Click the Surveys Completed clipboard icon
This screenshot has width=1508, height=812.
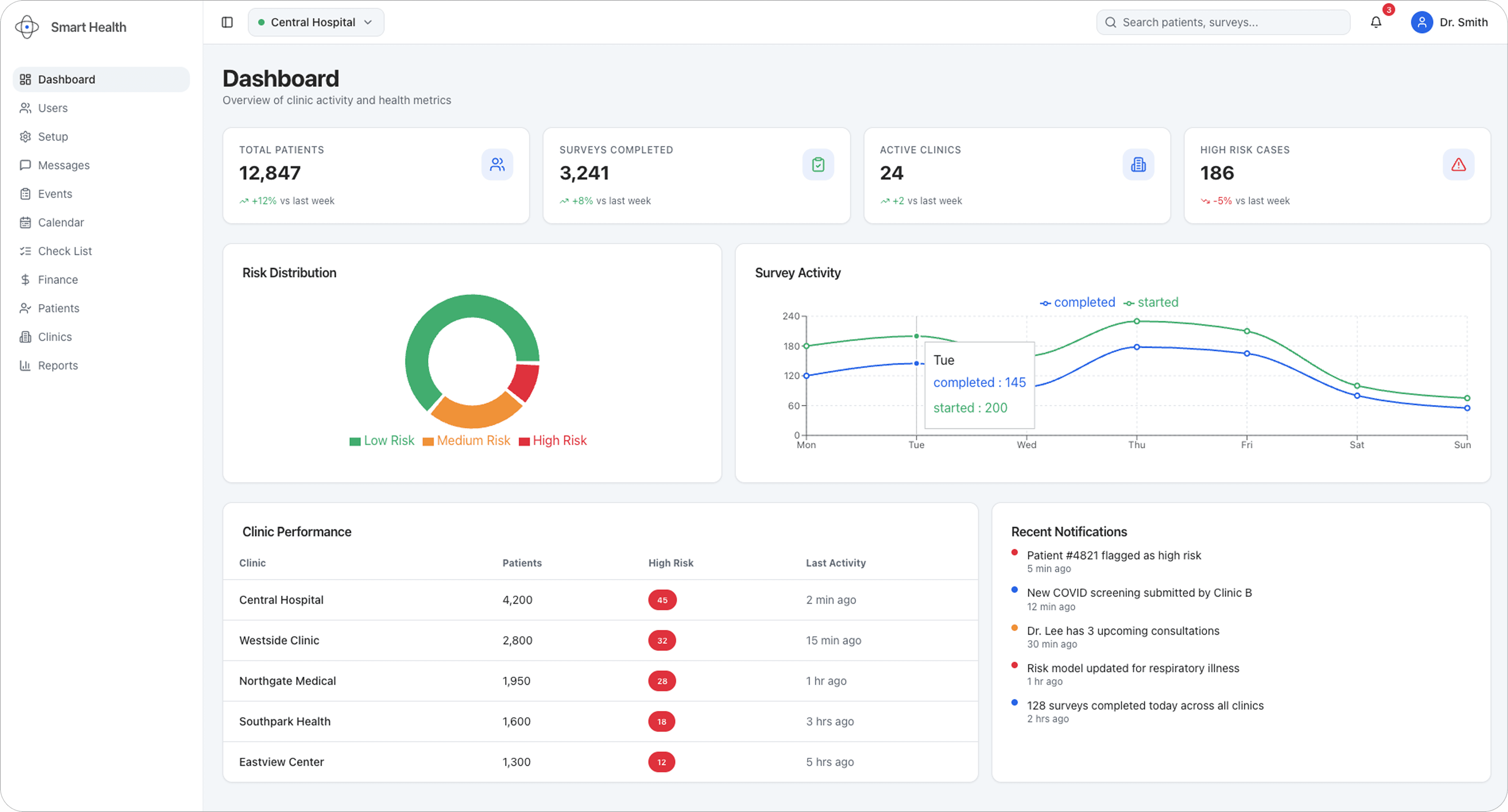click(x=818, y=164)
